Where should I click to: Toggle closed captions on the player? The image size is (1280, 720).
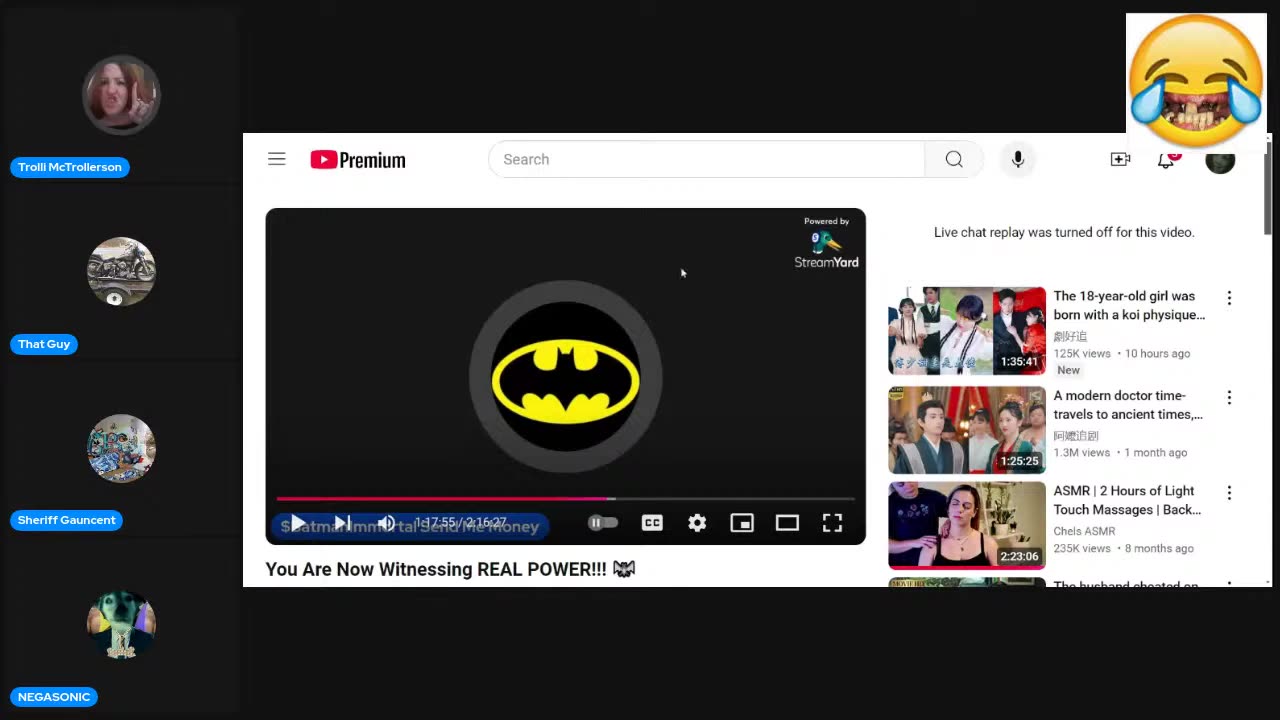(x=652, y=523)
